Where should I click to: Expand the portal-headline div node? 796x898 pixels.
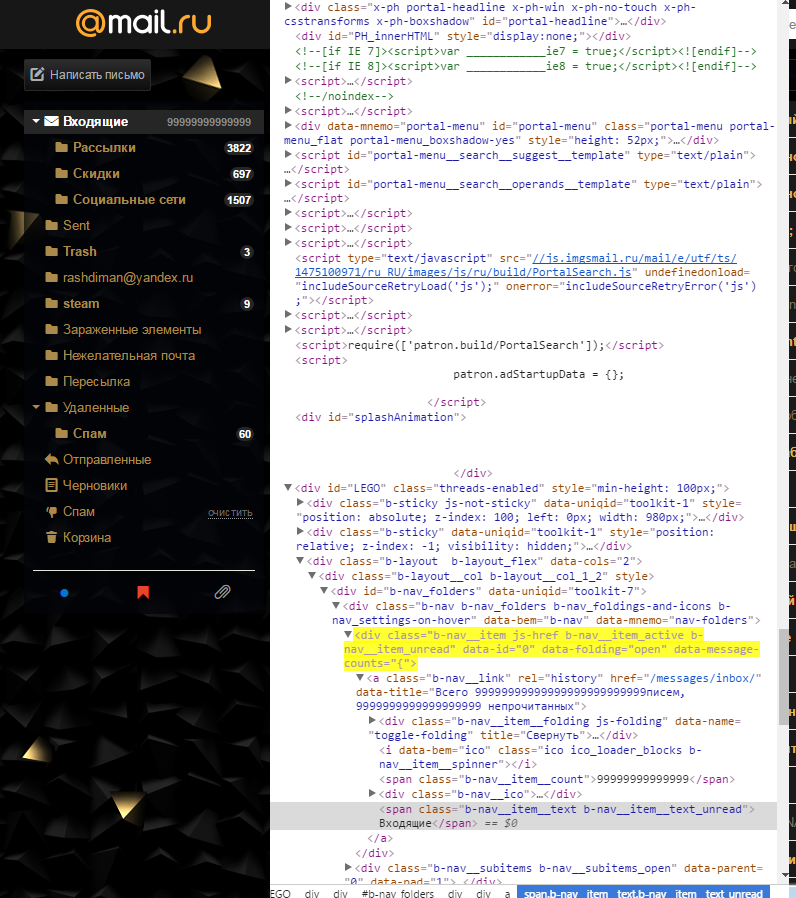point(288,7)
